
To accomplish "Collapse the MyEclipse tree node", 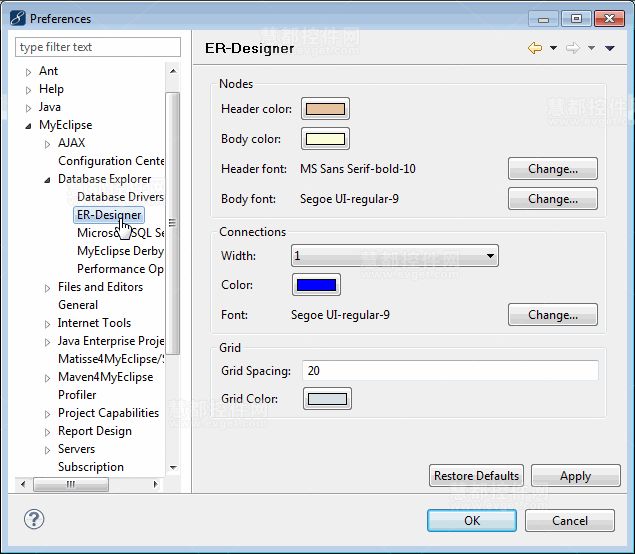I will pos(29,126).
